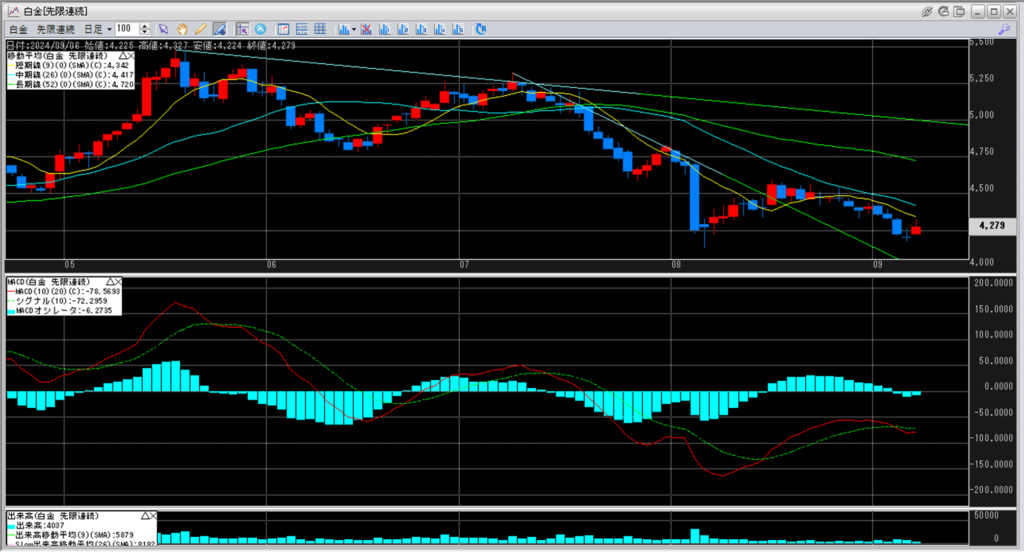
Task: Click the second table grid icon
Action: tap(320, 29)
